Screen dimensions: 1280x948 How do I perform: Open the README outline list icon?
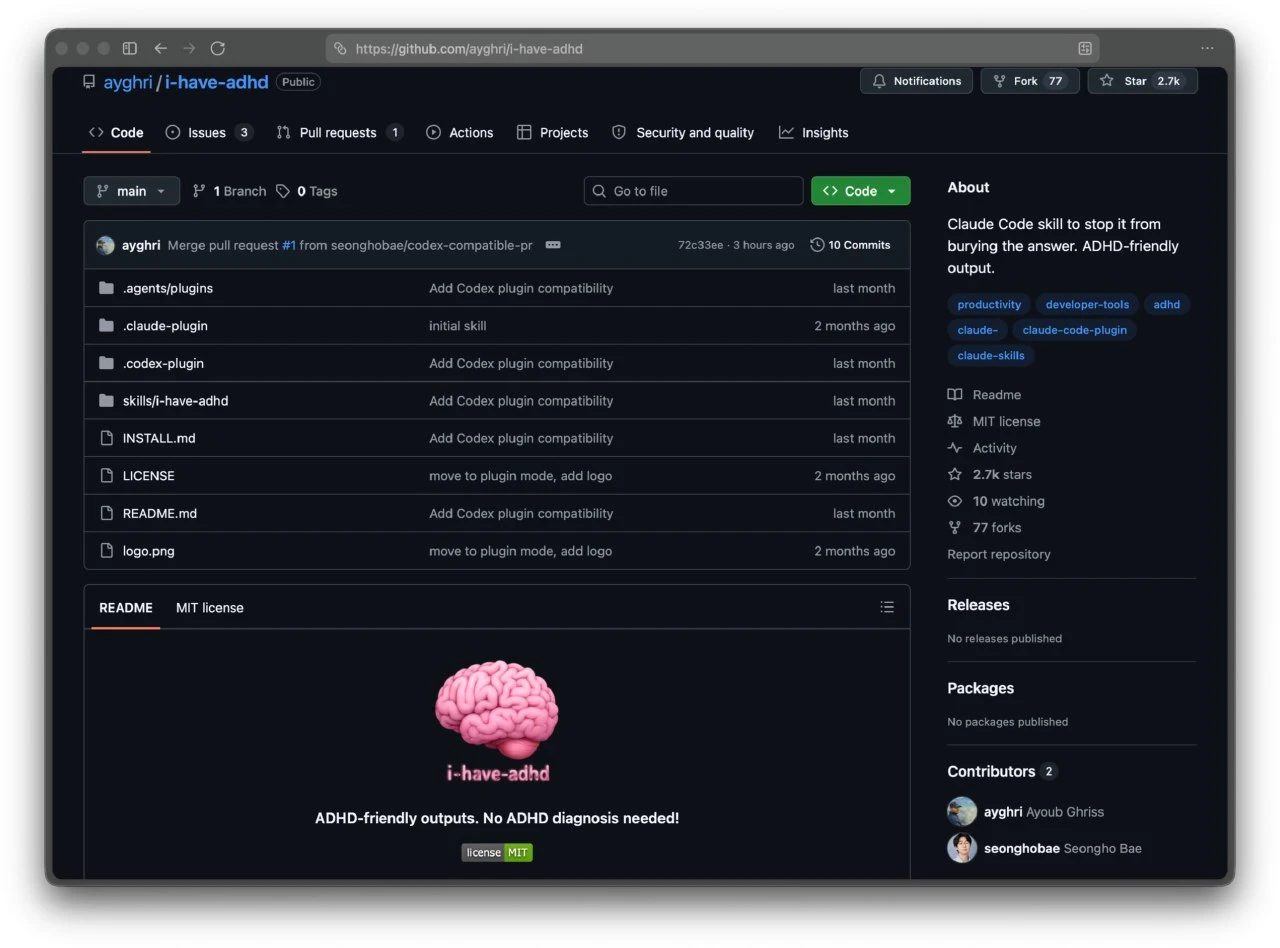point(887,607)
